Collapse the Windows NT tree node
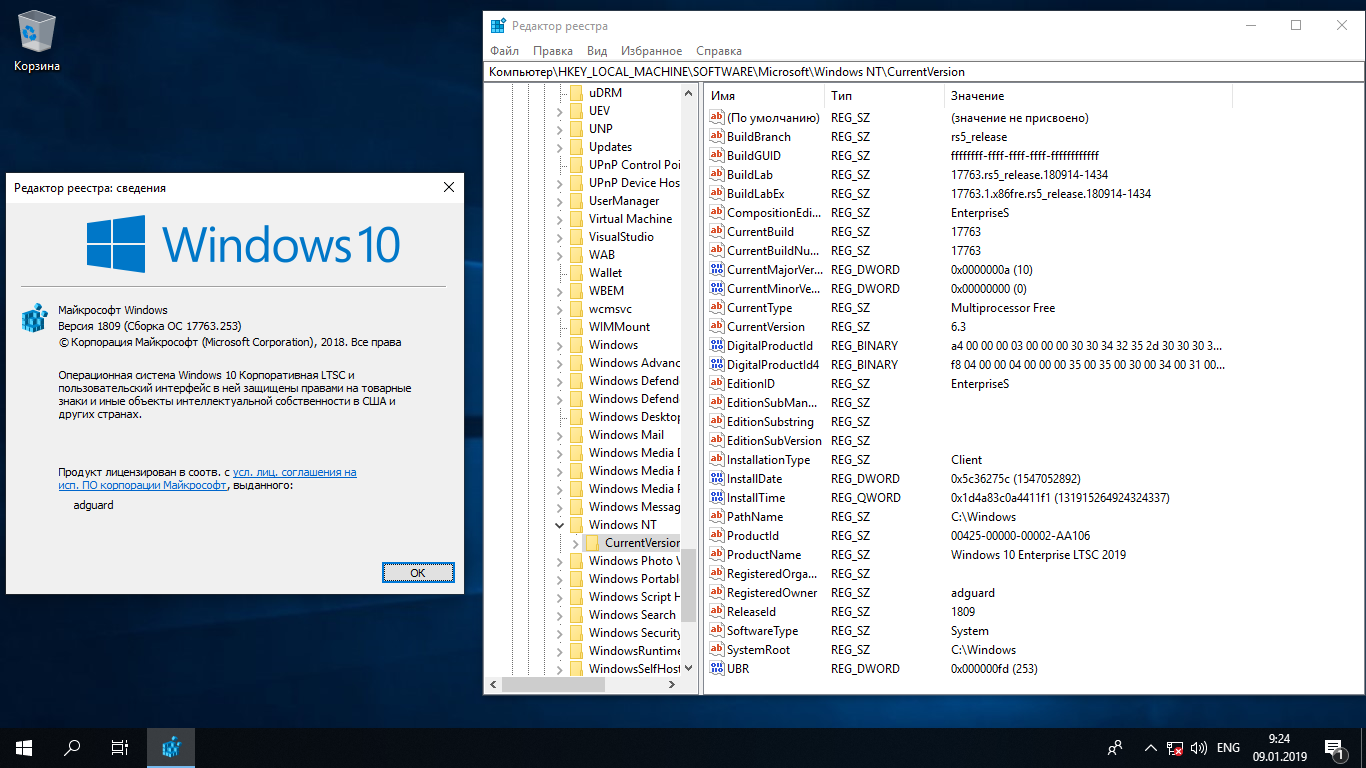This screenshot has width=1366, height=768. (x=559, y=525)
